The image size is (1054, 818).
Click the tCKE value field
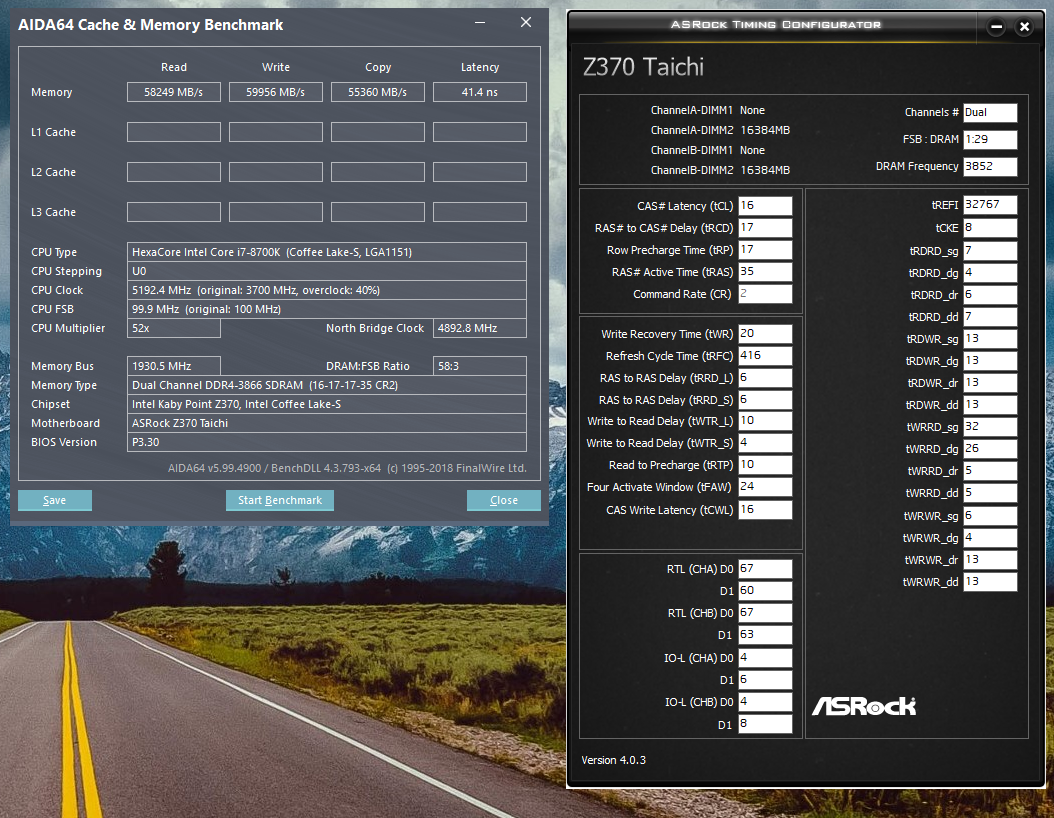coord(990,228)
